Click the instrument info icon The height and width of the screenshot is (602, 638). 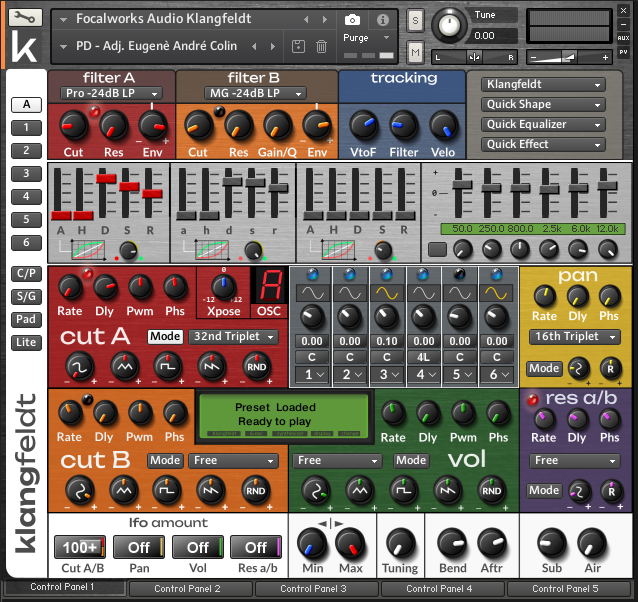pyautogui.click(x=382, y=20)
